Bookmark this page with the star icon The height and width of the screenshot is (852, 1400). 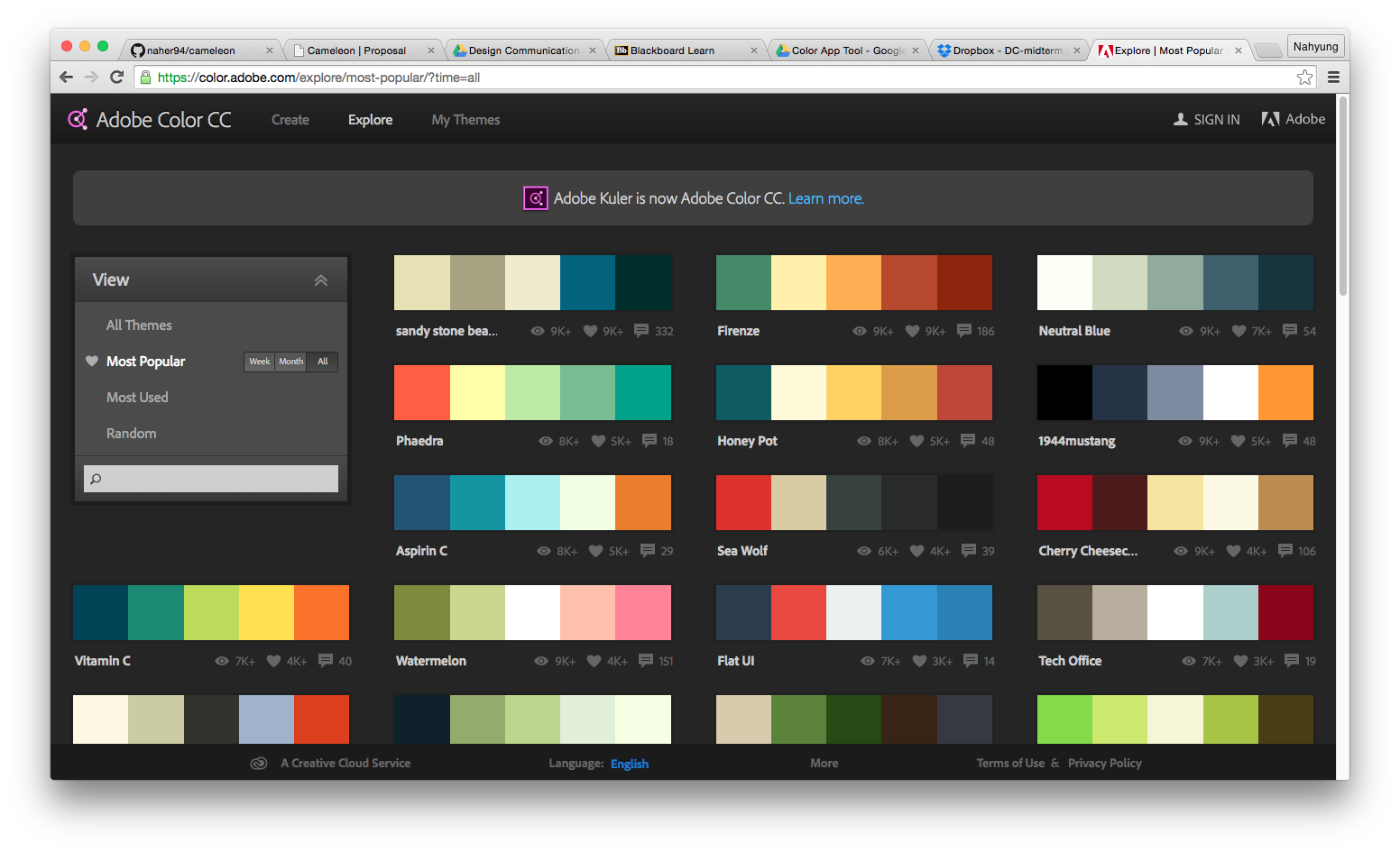pos(1304,78)
